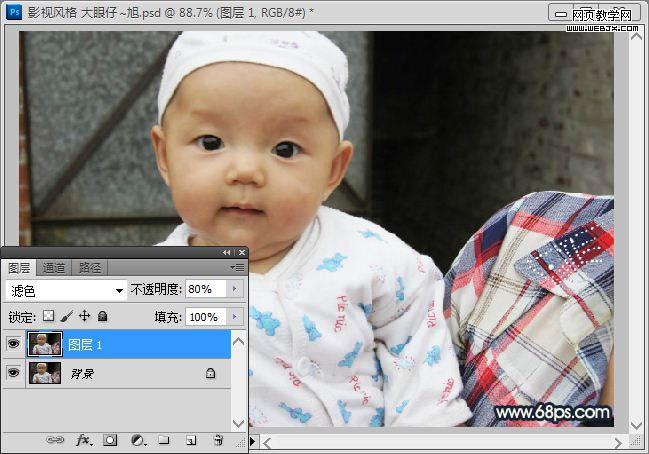The width and height of the screenshot is (649, 454).
Task: Collapse layers panel with double-arrow icon
Action: [226, 252]
